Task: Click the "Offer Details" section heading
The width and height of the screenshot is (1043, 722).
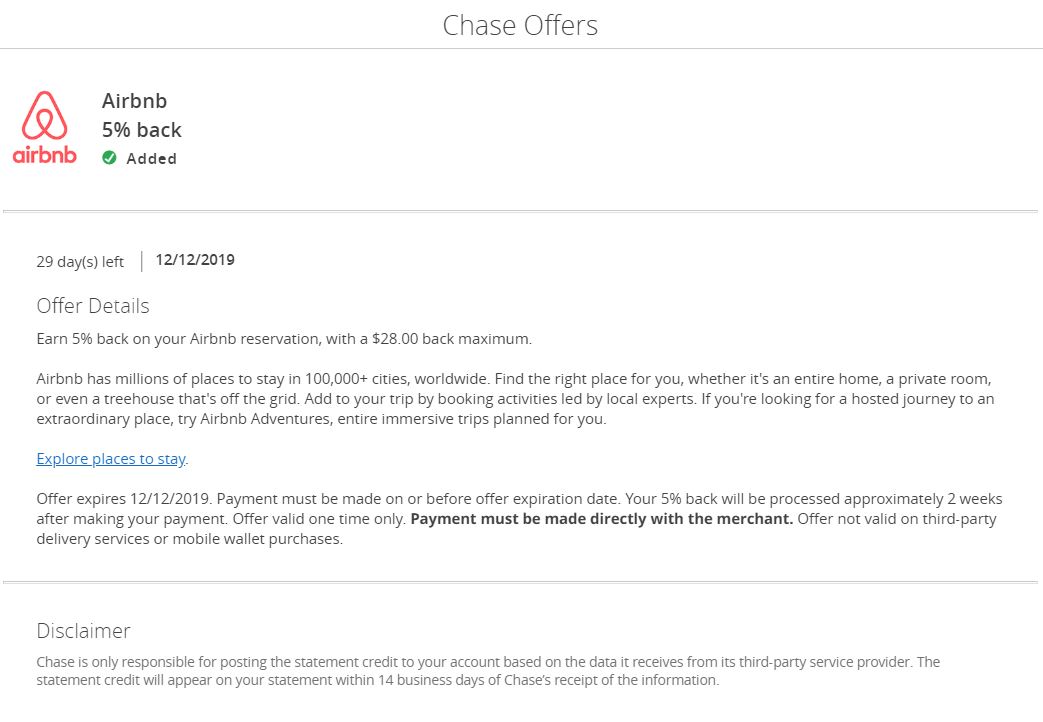Action: [x=93, y=306]
